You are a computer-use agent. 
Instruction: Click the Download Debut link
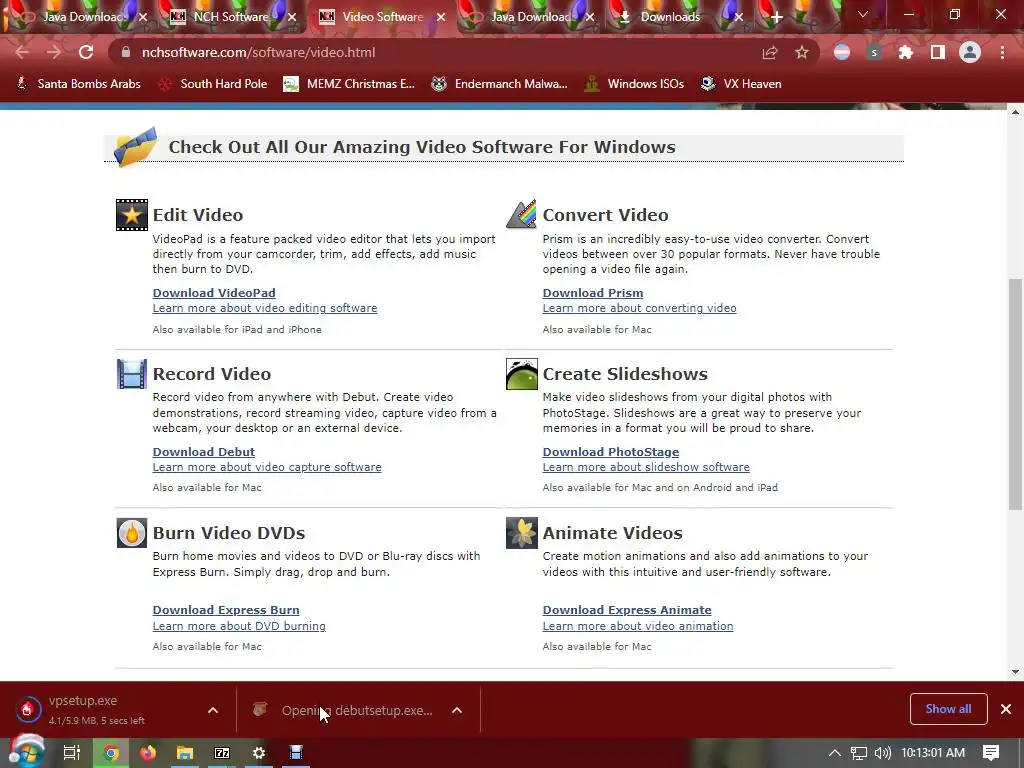coord(204,451)
